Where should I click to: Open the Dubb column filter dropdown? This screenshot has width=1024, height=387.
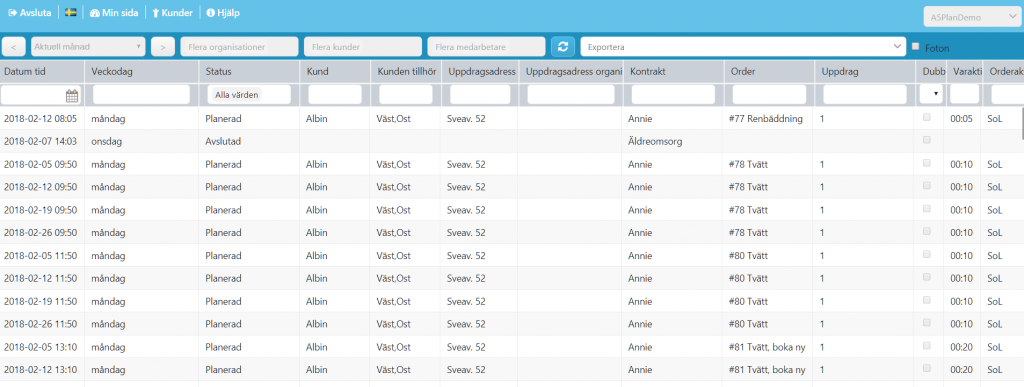pyautogui.click(x=931, y=95)
